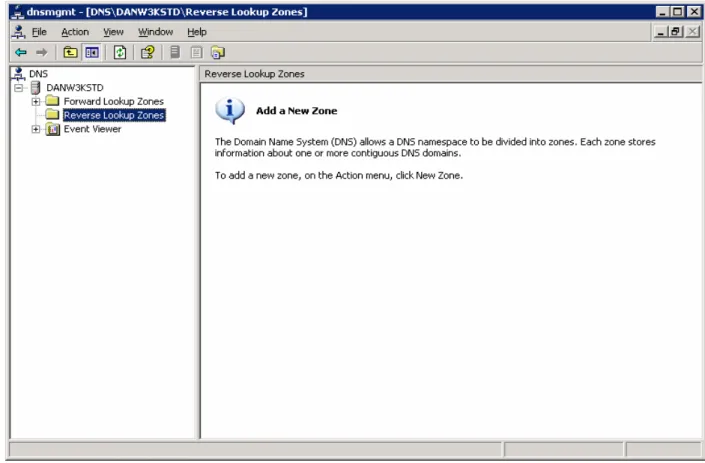705x463 pixels.
Task: Click the Up one level folder icon
Action: (x=70, y=53)
